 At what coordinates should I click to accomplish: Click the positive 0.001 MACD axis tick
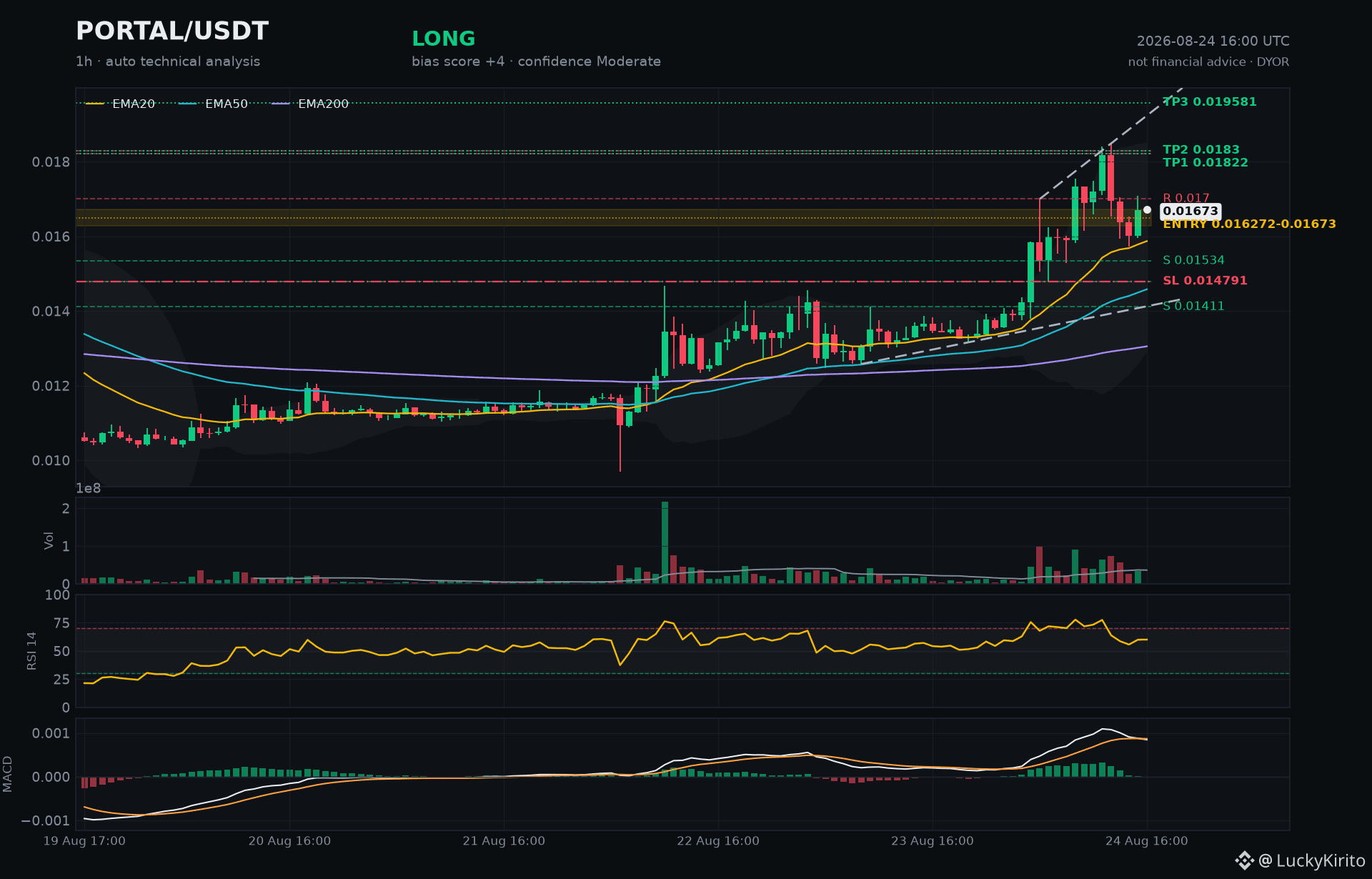tap(51, 734)
